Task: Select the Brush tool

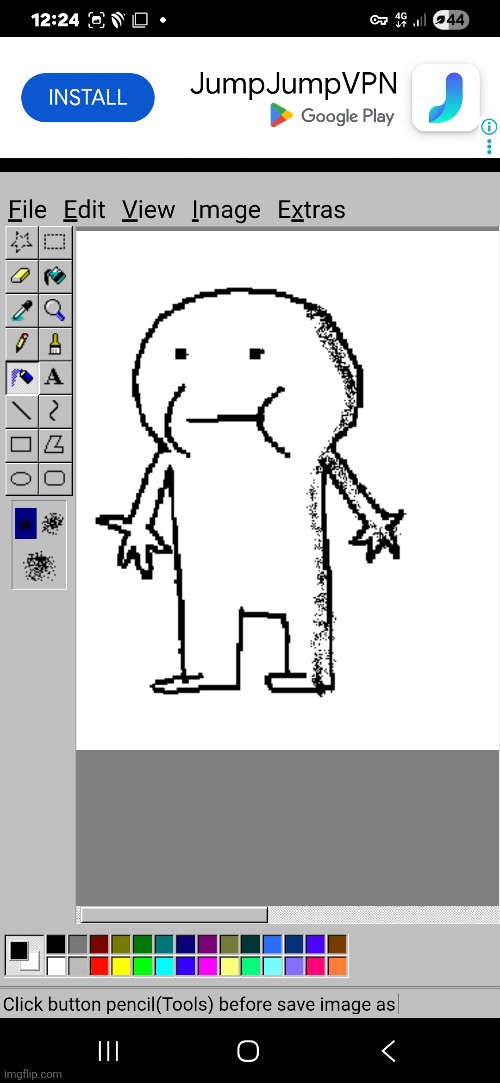Action: (x=55, y=343)
